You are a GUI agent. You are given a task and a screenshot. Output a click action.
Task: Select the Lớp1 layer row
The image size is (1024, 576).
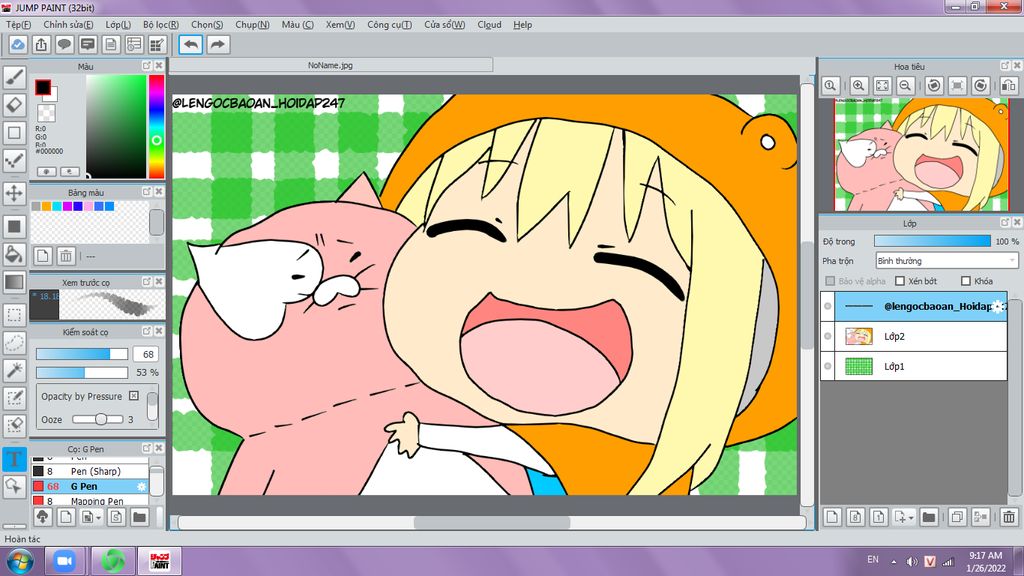point(914,366)
